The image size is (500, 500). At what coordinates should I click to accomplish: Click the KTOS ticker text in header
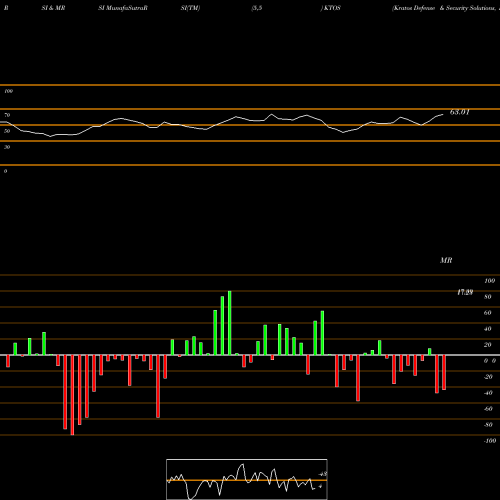(332, 8)
